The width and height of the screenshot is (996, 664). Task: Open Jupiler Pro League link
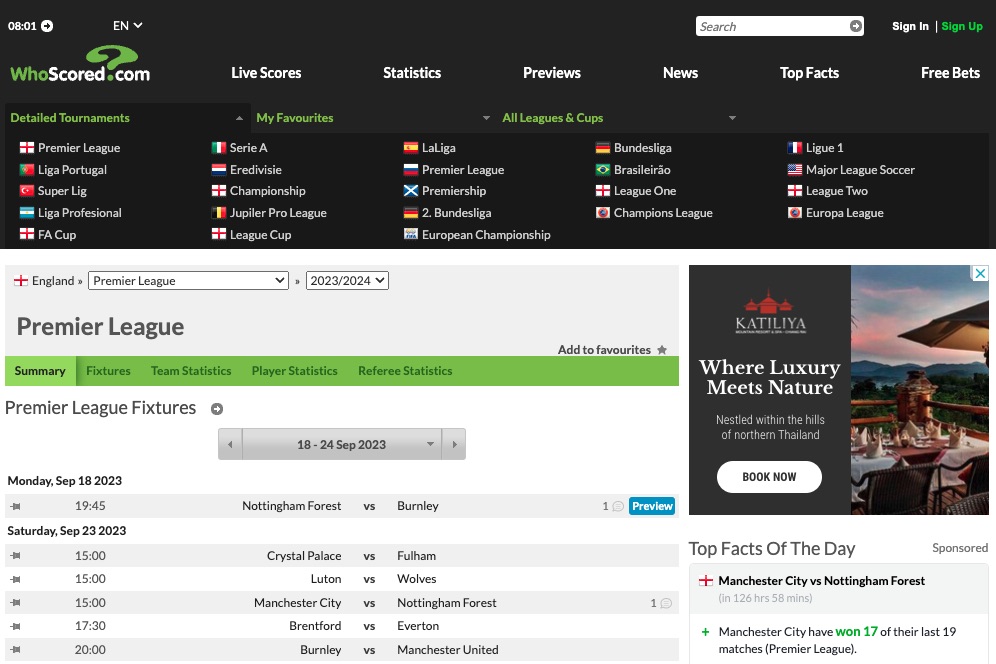[278, 213]
